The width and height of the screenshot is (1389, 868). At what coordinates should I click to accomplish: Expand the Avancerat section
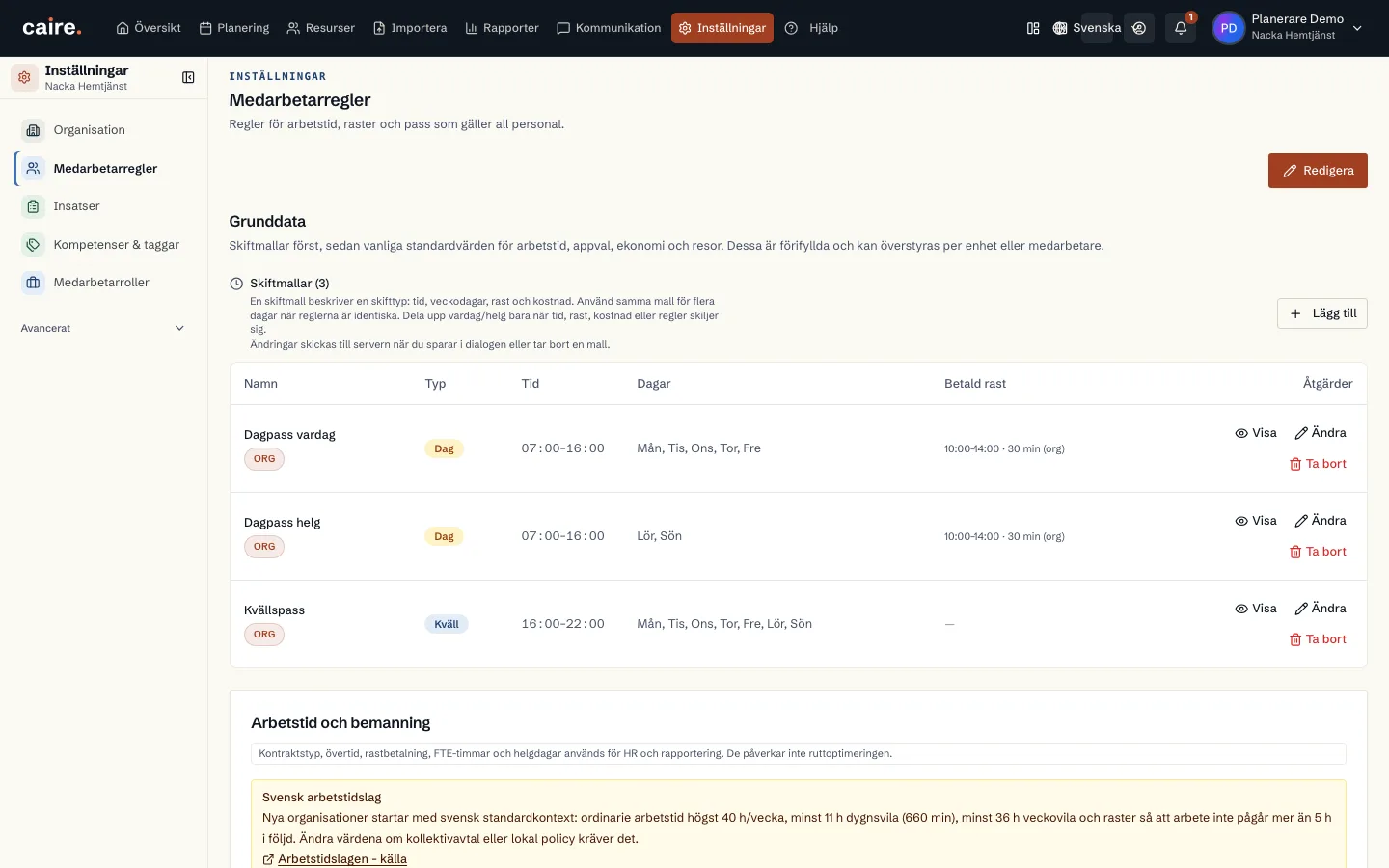point(103,328)
